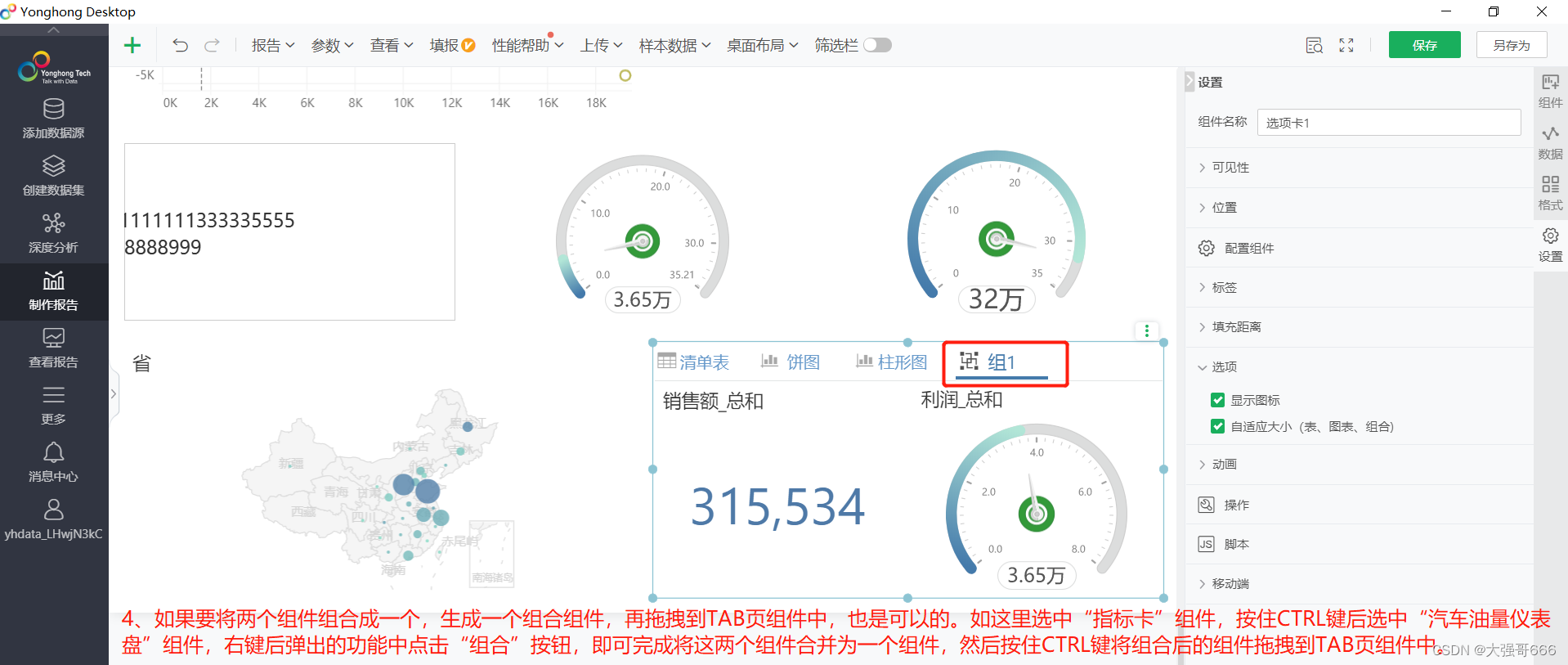Switch to the 数据 side panel
Image resolution: width=1568 pixels, height=665 pixels.
pos(1550,143)
